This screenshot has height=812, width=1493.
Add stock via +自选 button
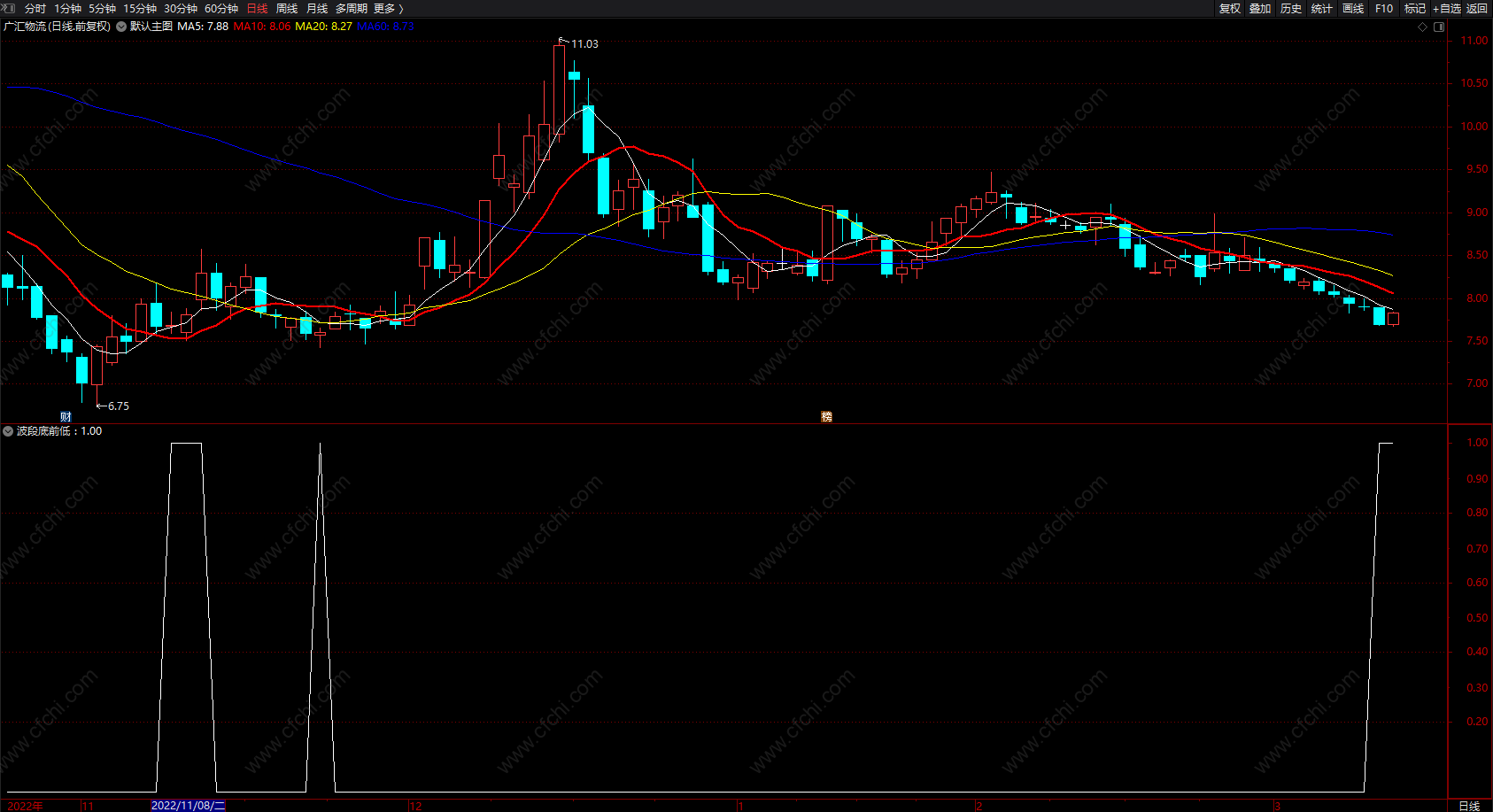click(1447, 9)
